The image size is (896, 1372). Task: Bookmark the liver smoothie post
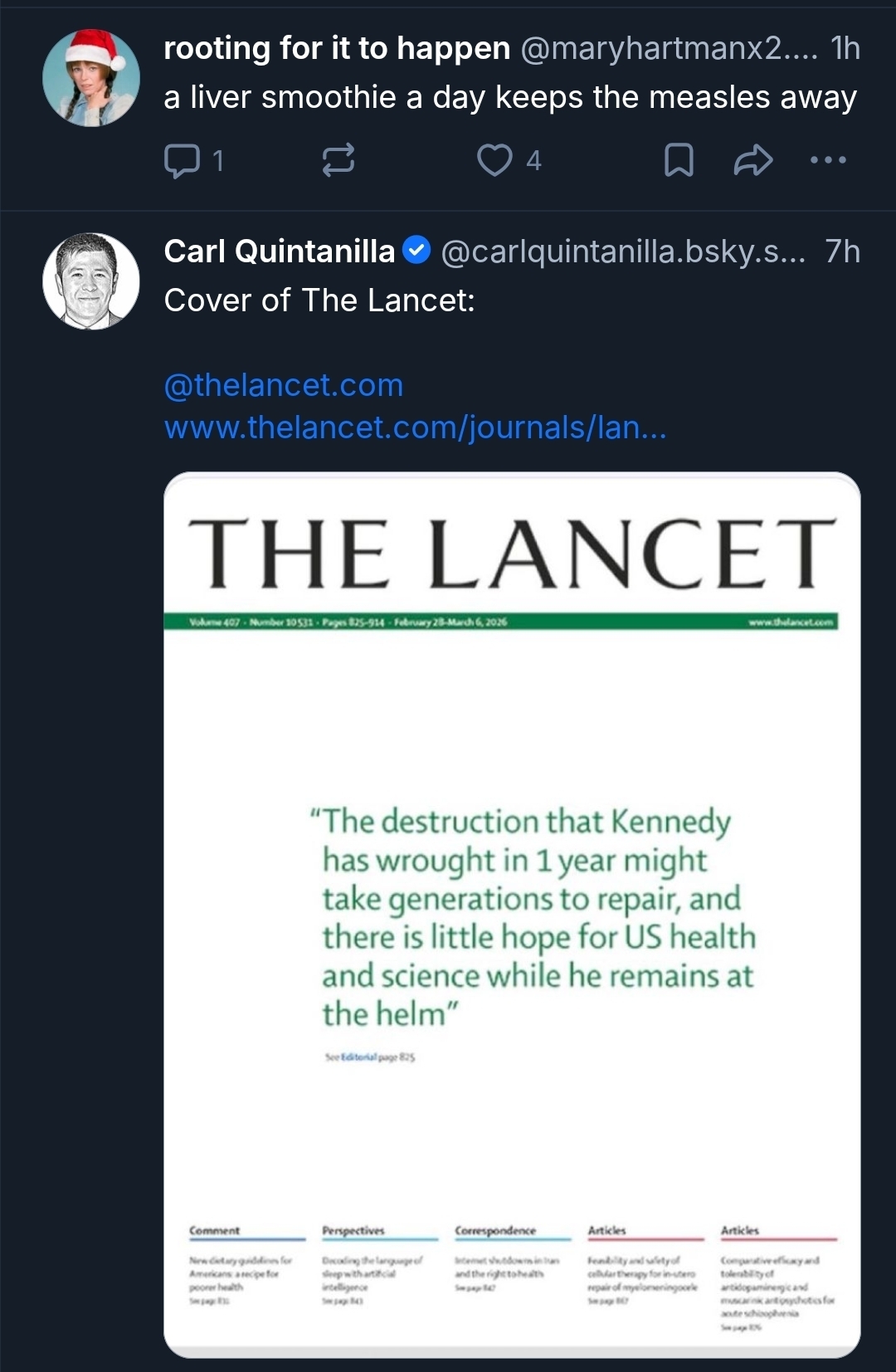click(679, 160)
